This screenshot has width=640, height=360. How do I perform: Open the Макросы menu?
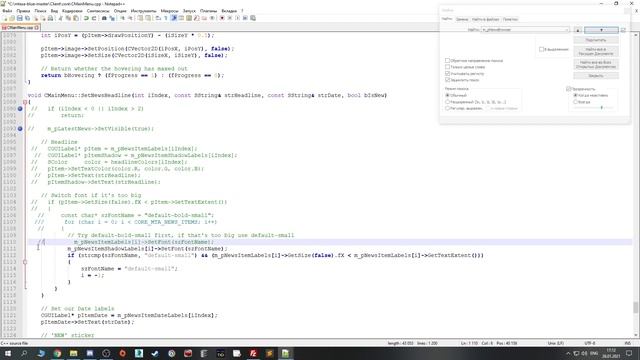(x=169, y=11)
